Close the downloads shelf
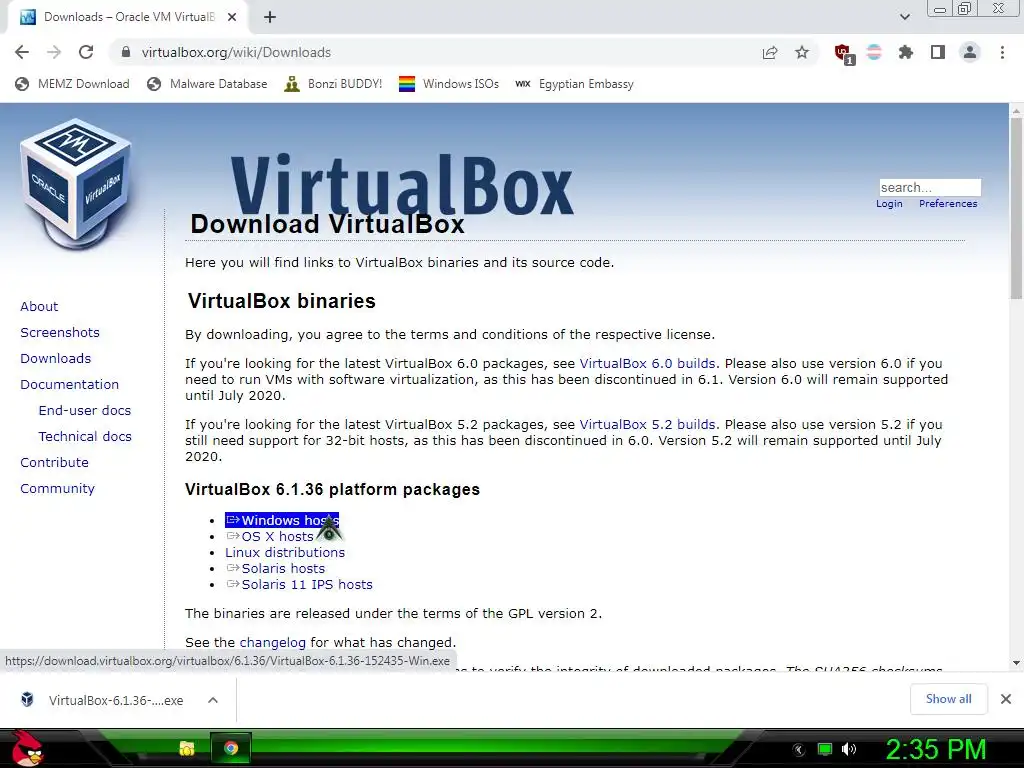 (1006, 699)
